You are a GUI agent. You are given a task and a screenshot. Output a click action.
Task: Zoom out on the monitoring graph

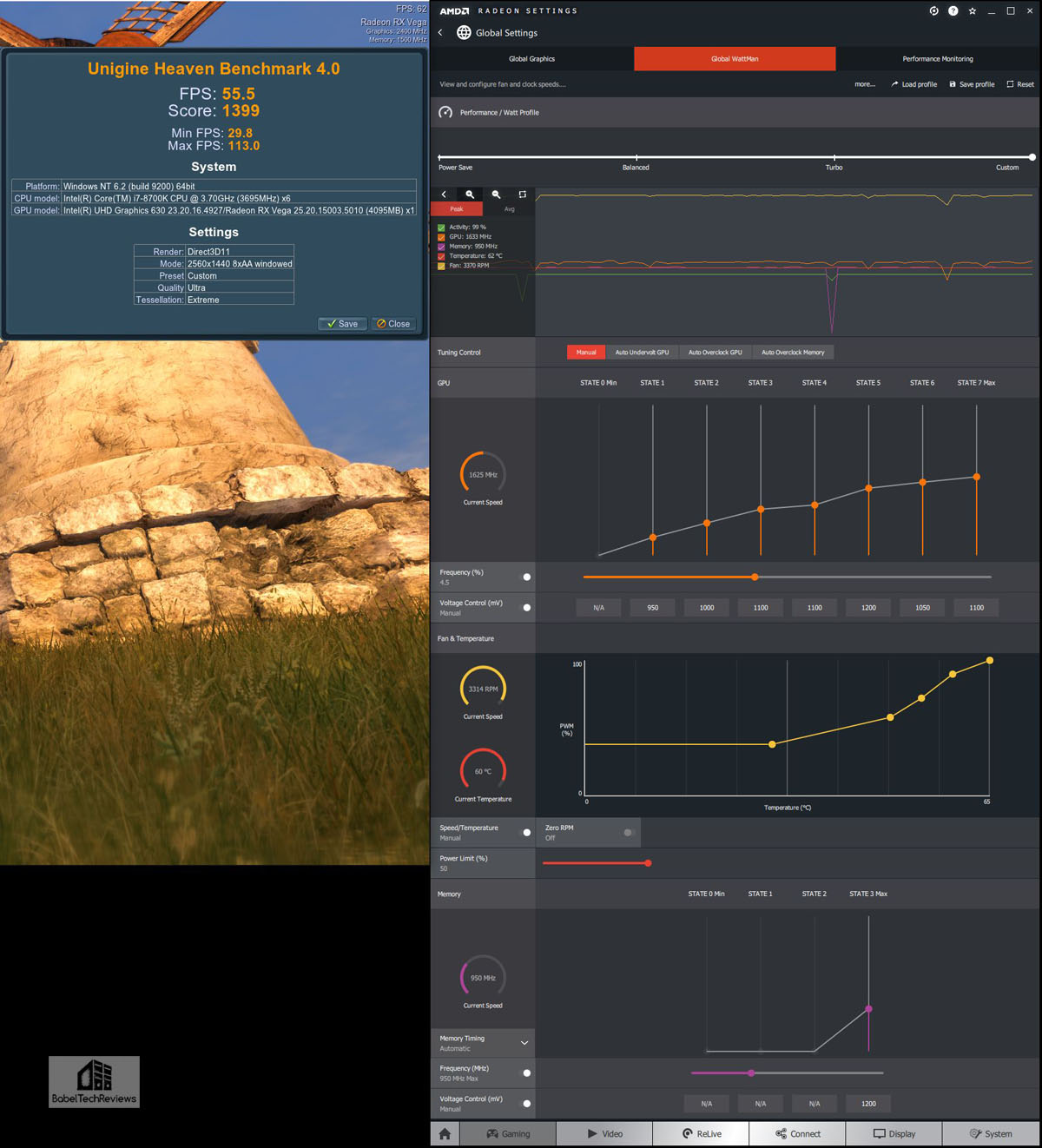496,195
